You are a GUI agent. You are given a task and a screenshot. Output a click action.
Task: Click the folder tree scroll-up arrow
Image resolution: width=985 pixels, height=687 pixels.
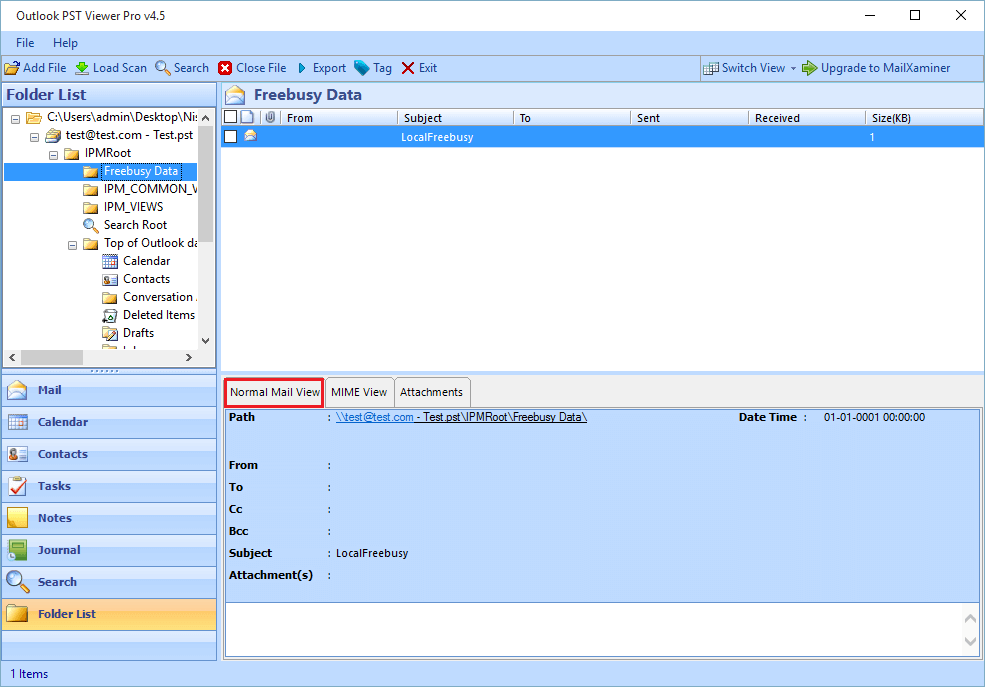pos(205,117)
